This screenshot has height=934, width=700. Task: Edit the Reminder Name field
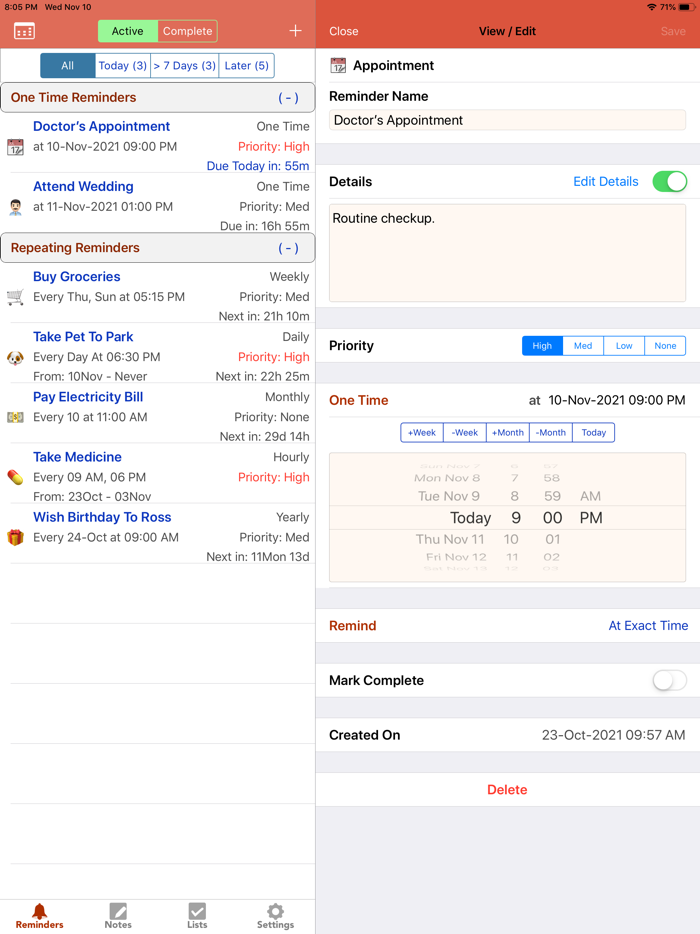click(x=507, y=120)
